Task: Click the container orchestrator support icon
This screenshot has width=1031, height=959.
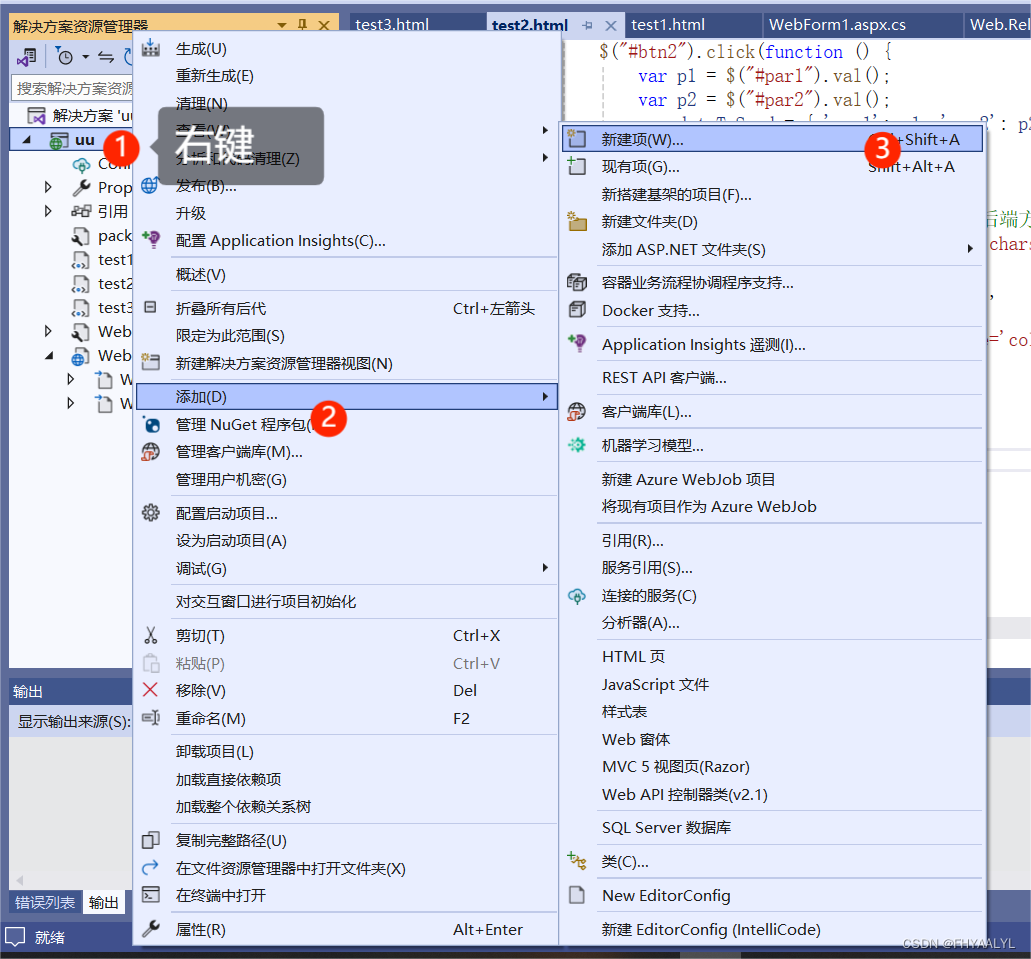Action: (577, 282)
